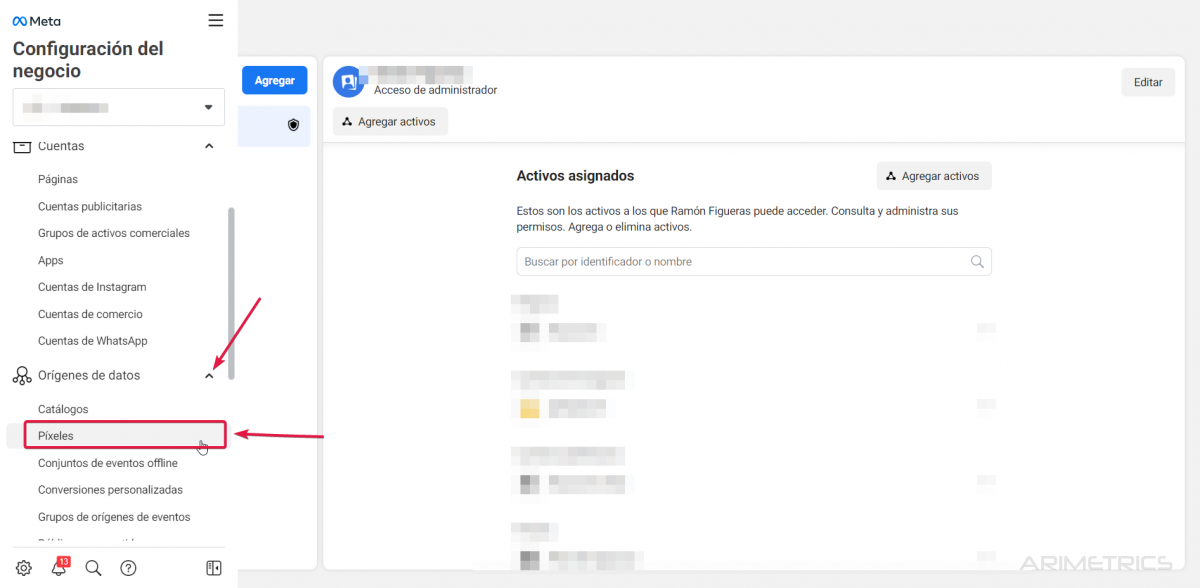Open Páginas in the sidebar
This screenshot has width=1200, height=588.
(x=58, y=179)
